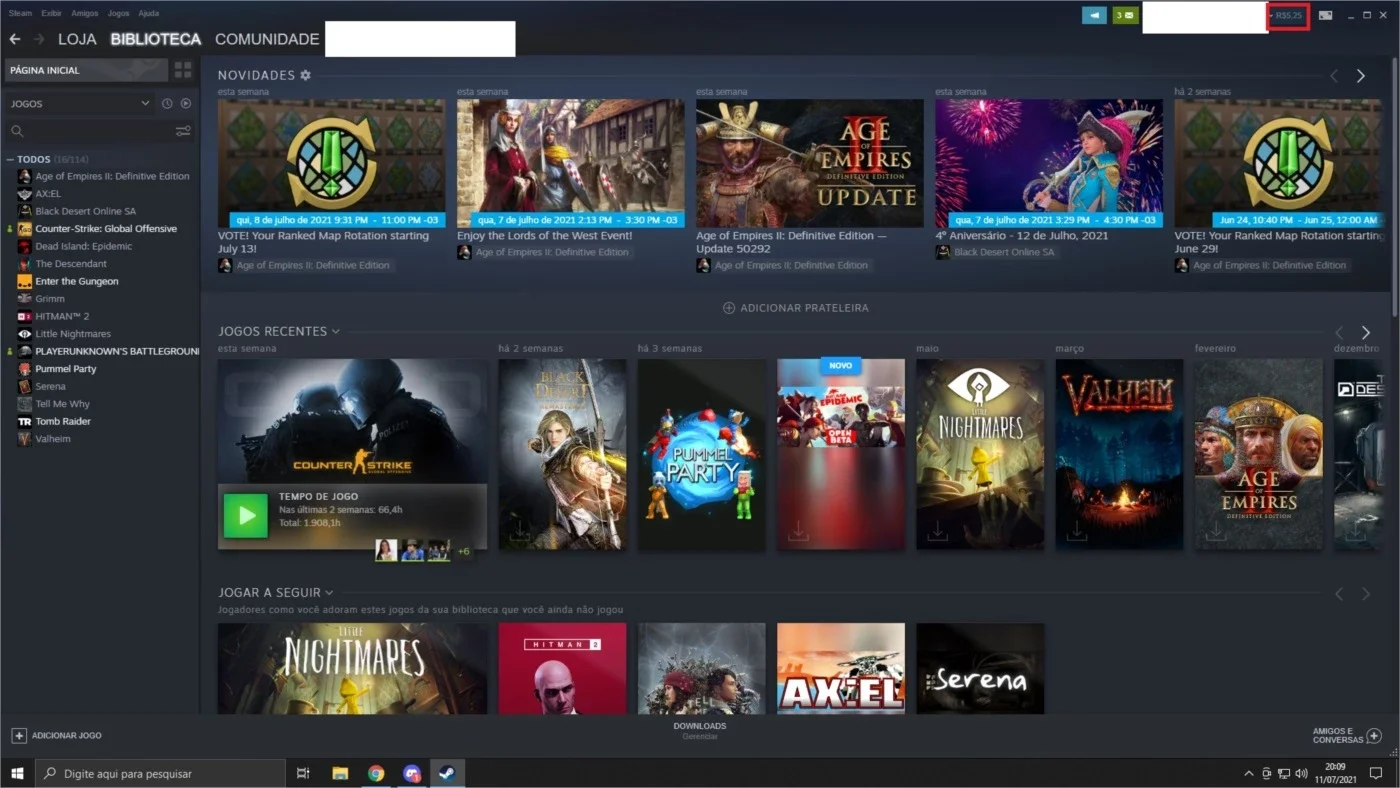Open advanced filter sliders icon
This screenshot has width=1400, height=788.
(183, 131)
